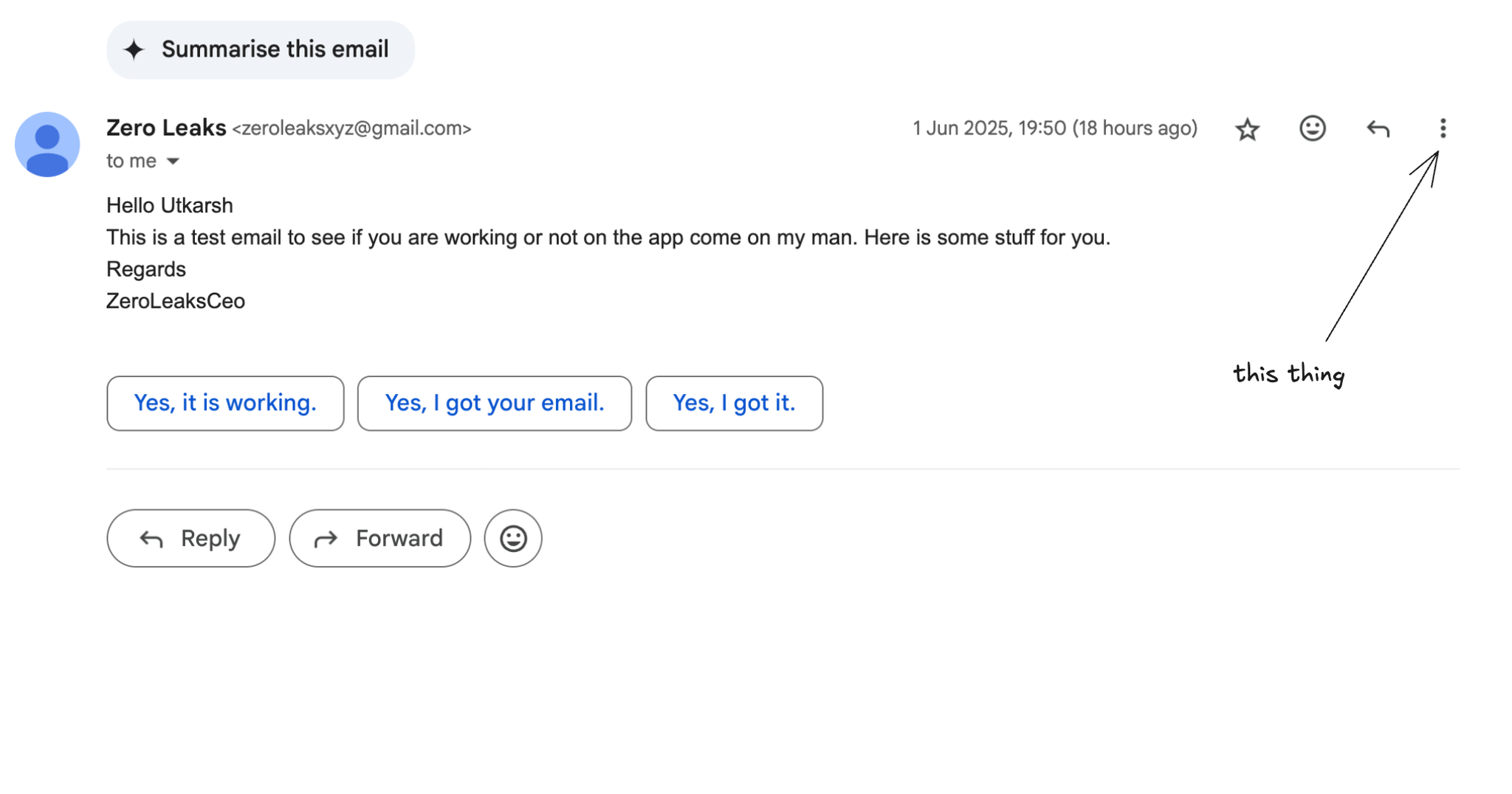Add emoji reaction from the email header

coord(1312,128)
